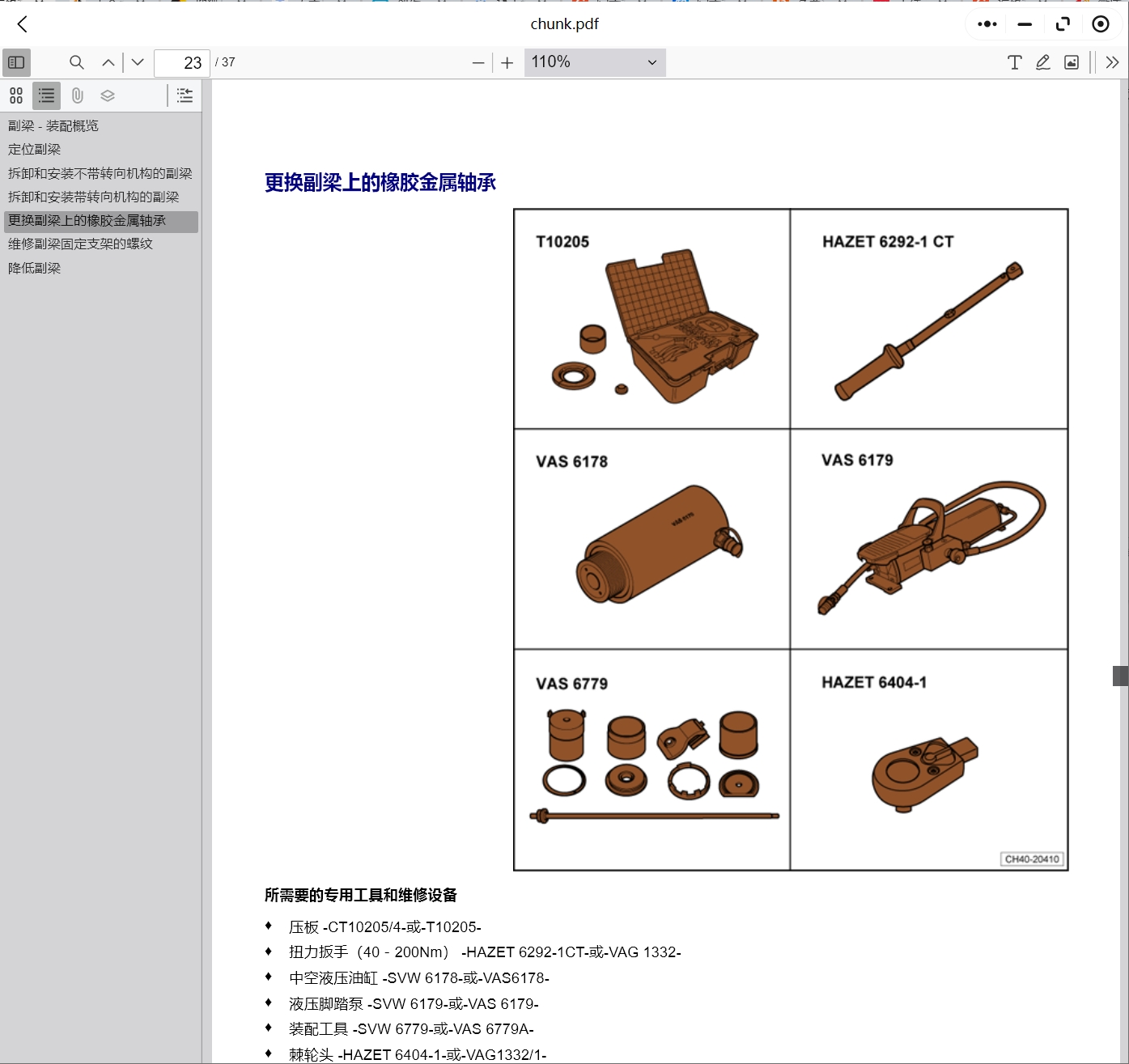Zoom in with the plus button
The image size is (1129, 1064).
pos(507,63)
